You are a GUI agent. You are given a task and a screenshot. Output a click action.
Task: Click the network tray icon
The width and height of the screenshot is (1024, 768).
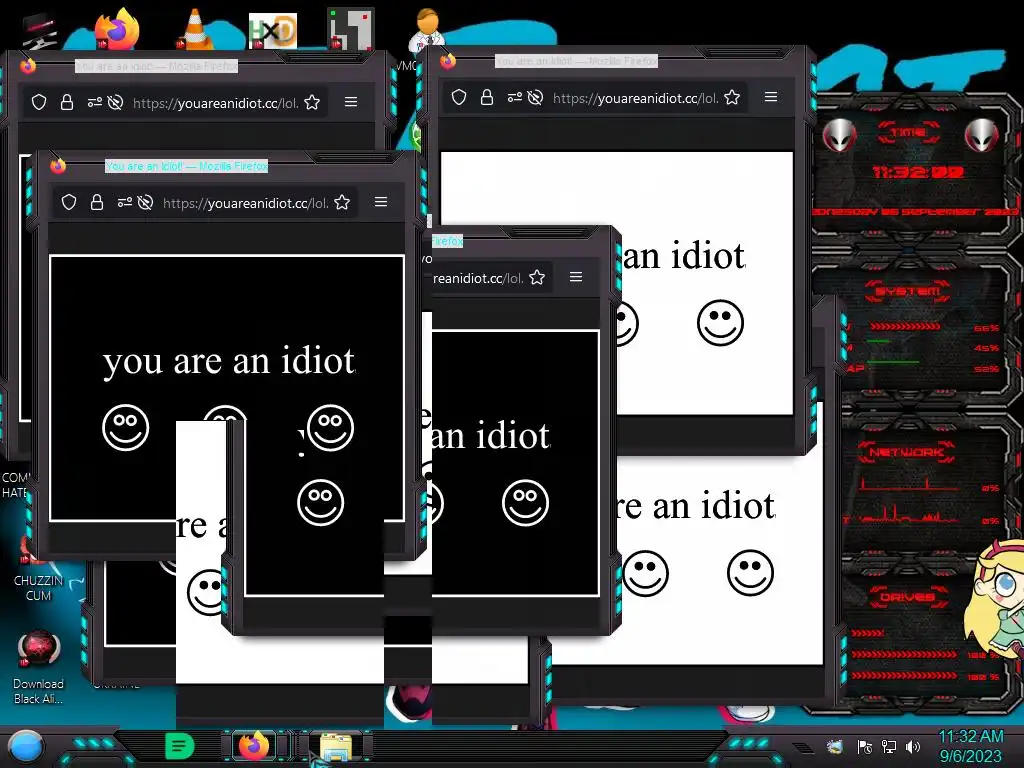[889, 746]
